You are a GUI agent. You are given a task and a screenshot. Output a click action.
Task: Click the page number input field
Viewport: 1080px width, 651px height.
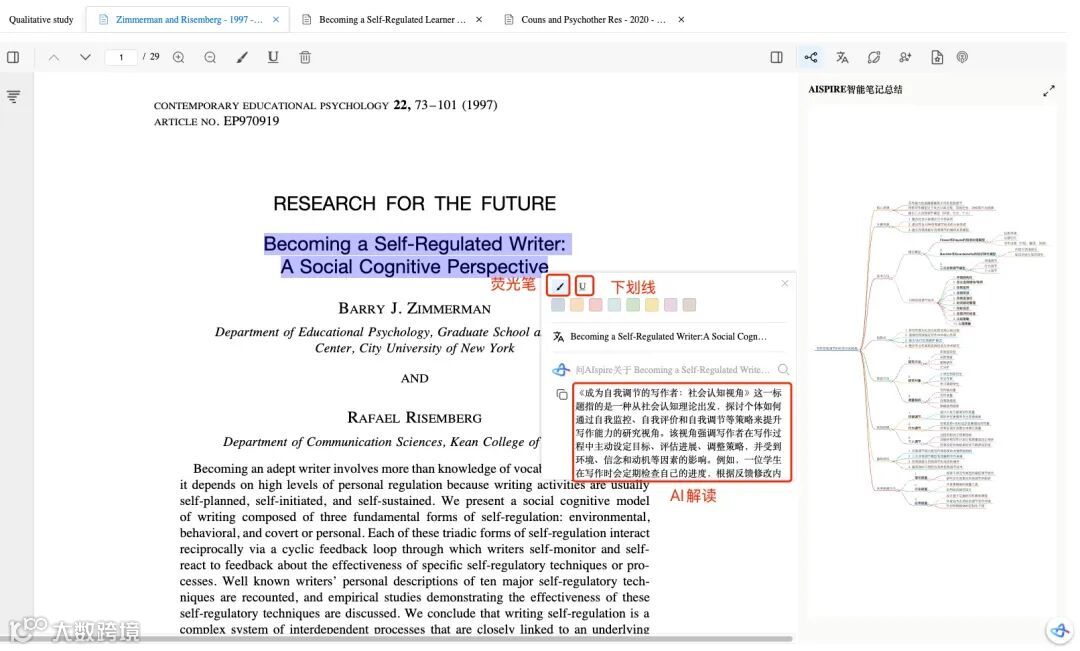tap(121, 57)
